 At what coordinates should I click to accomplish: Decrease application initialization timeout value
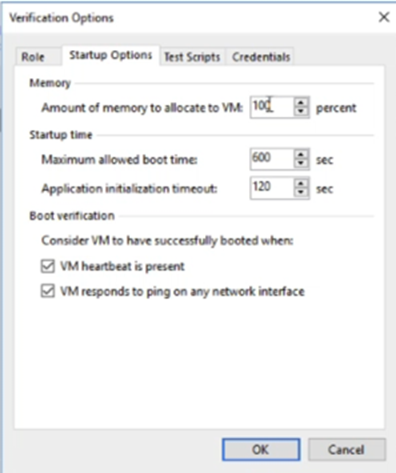click(x=301, y=193)
